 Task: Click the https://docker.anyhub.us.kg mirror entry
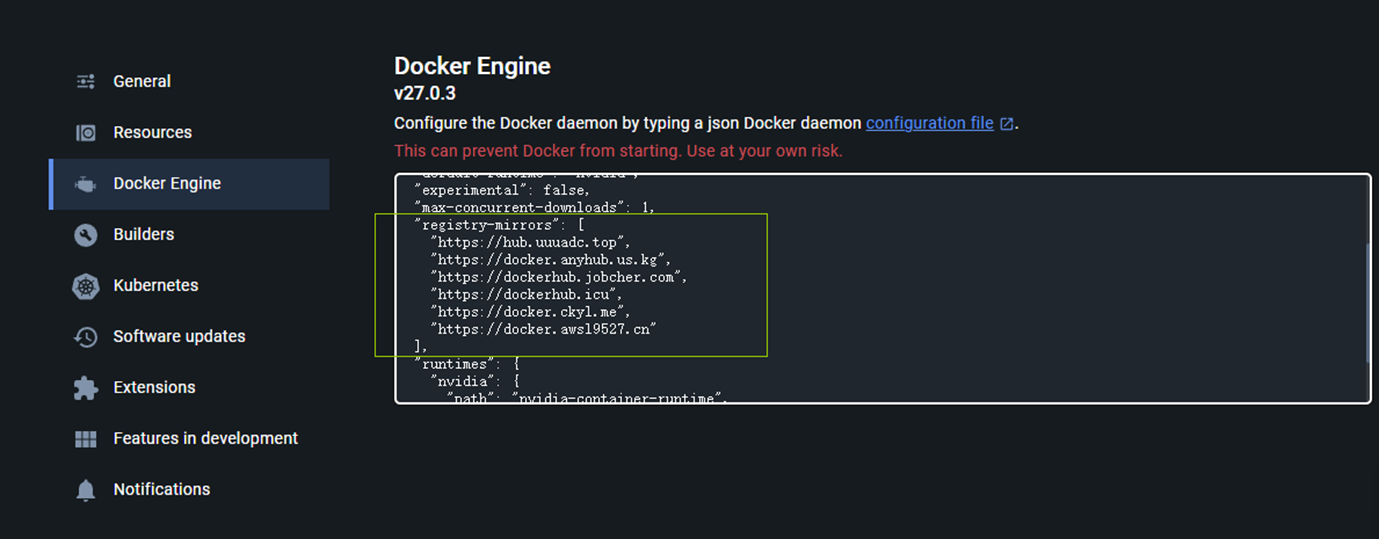point(550,259)
